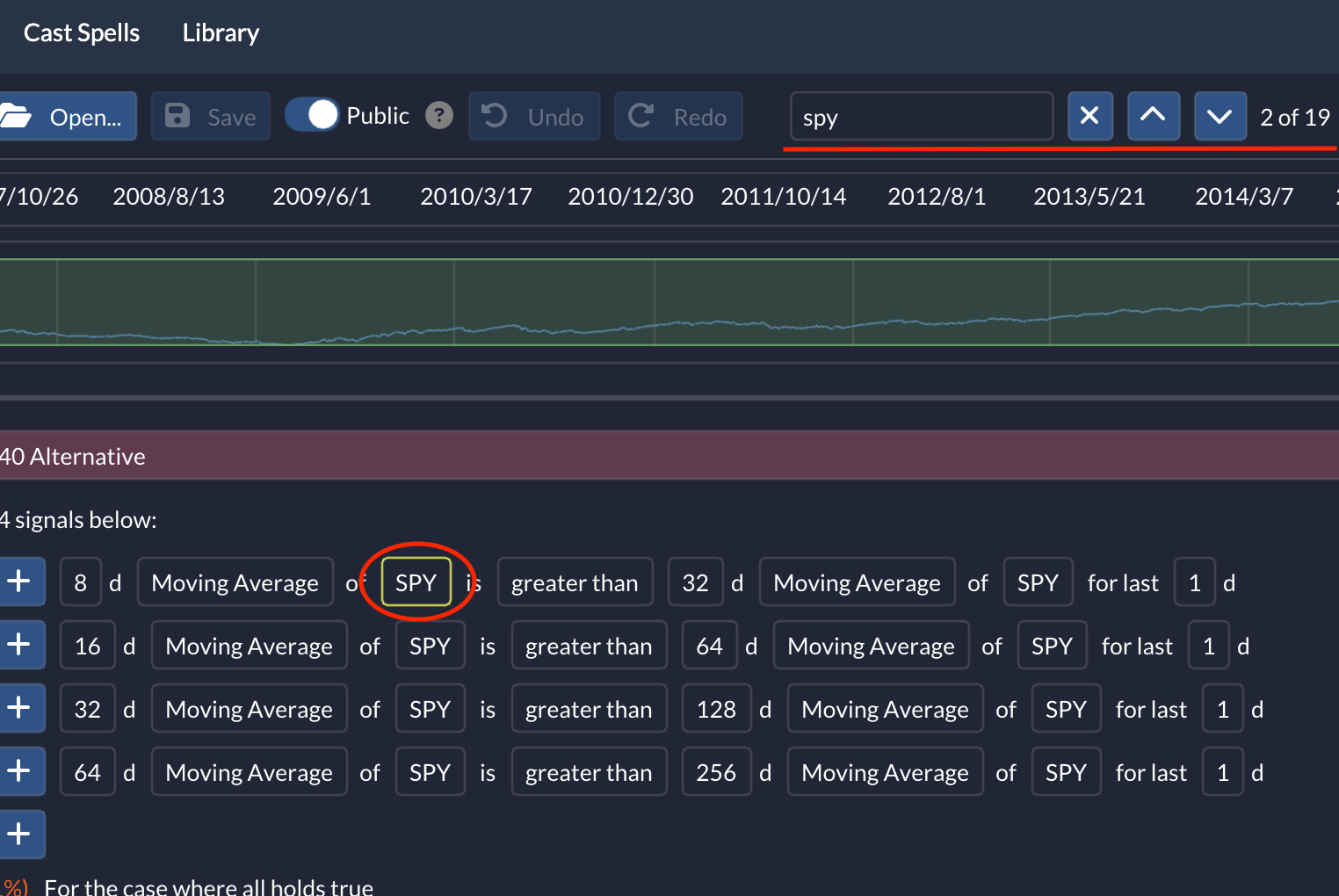The image size is (1339, 896).
Task: Open Moving Average dropdown in 16 d row
Action: click(x=250, y=645)
